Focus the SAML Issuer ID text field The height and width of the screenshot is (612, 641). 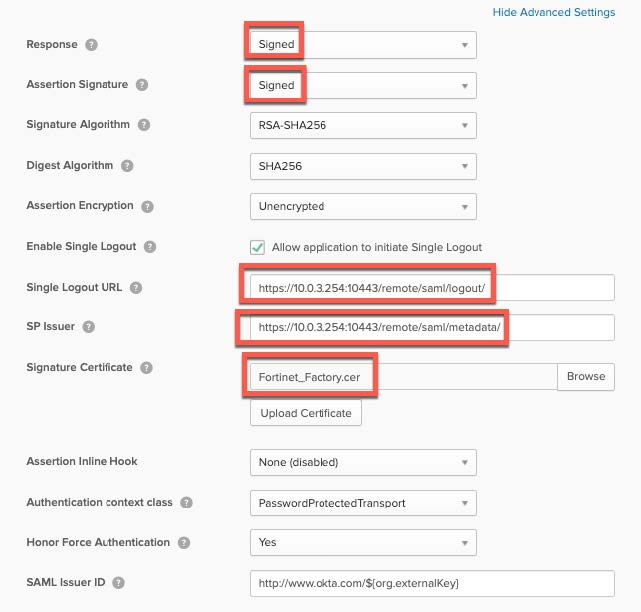click(x=430, y=583)
